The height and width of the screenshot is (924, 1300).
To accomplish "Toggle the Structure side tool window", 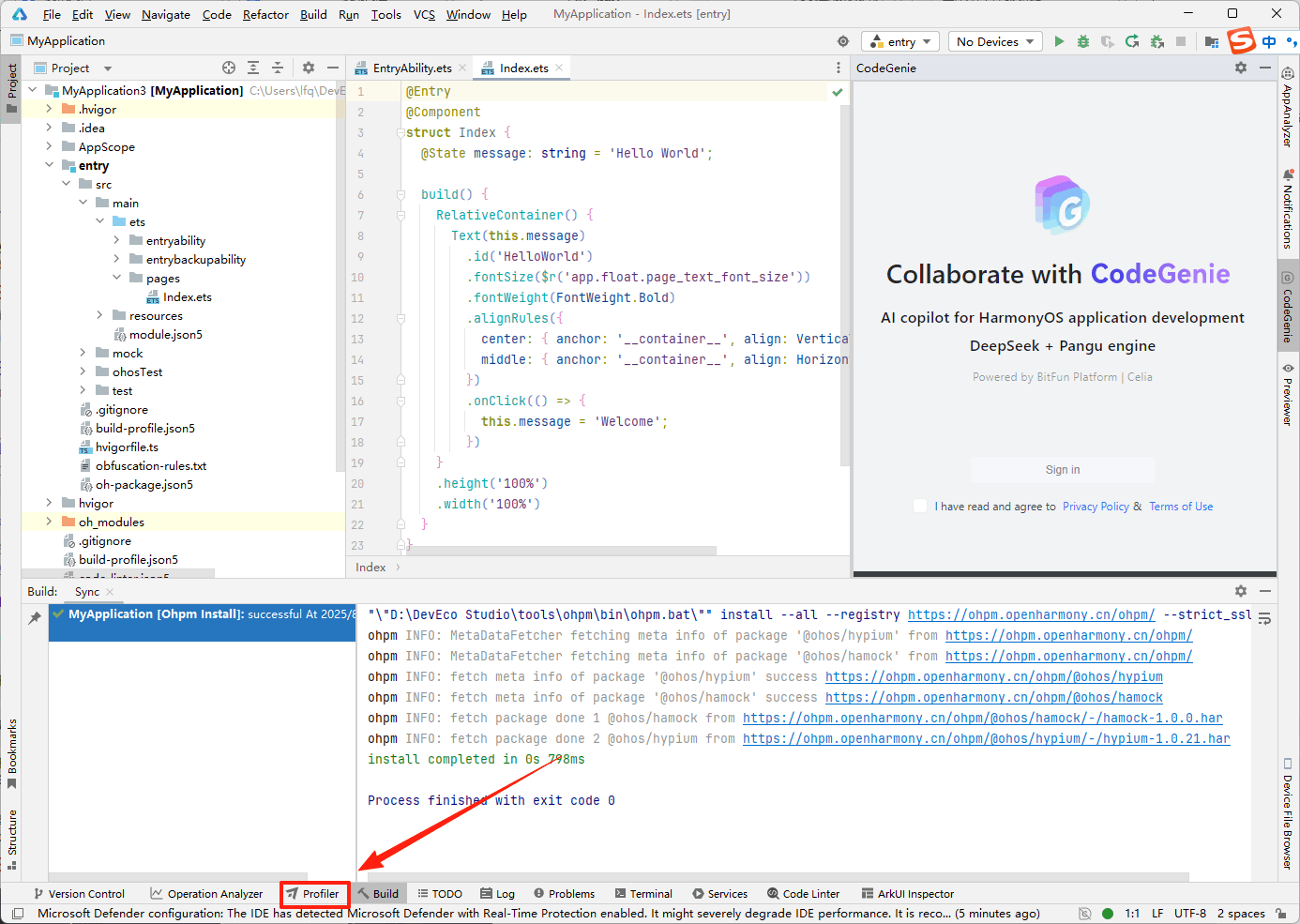I will point(11,839).
